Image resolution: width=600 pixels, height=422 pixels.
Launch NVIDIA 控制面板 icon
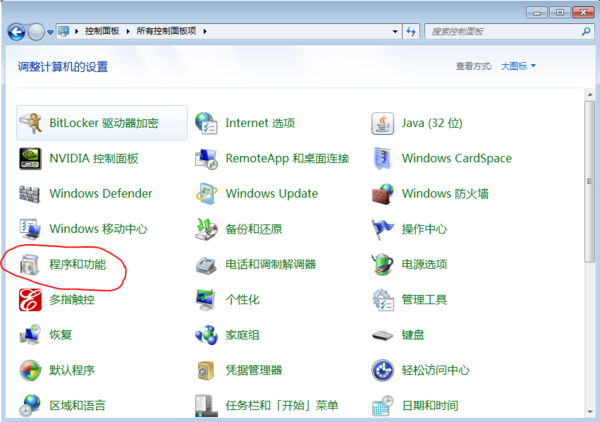30,158
